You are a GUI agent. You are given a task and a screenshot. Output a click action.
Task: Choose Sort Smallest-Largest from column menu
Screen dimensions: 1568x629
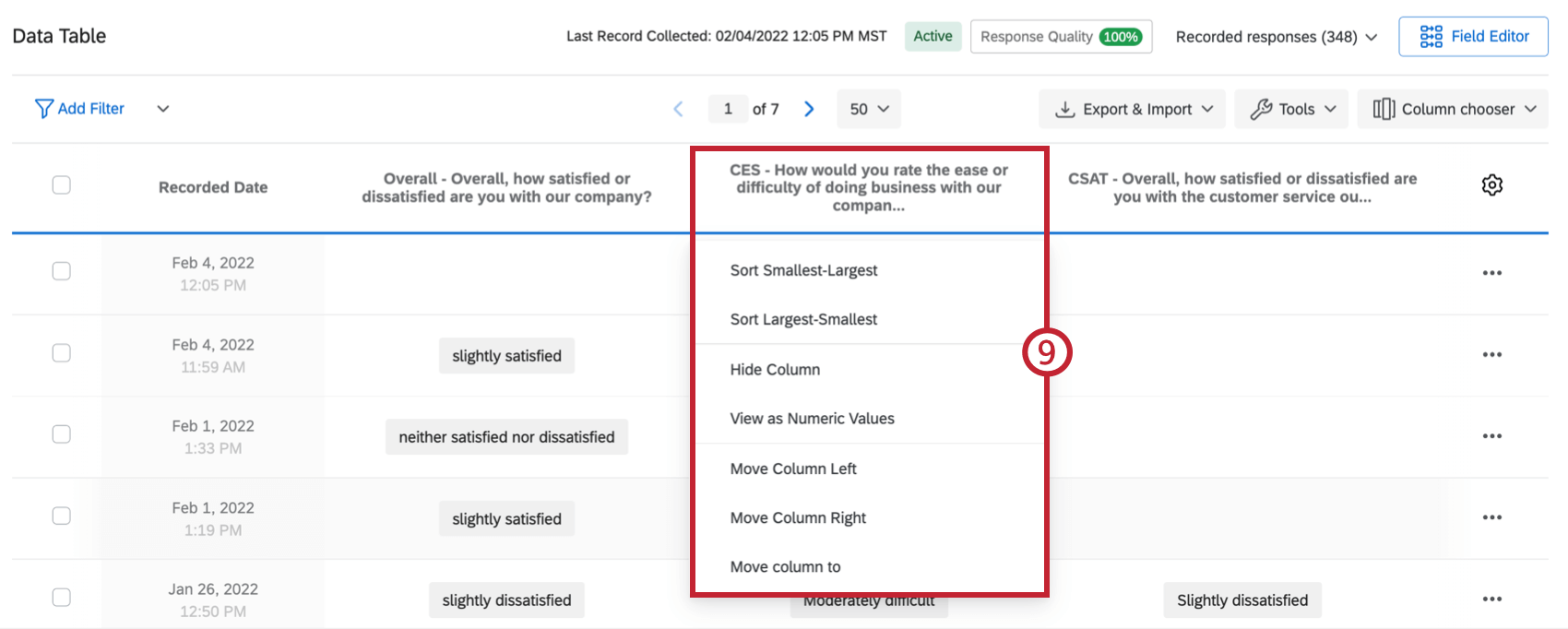click(x=803, y=270)
